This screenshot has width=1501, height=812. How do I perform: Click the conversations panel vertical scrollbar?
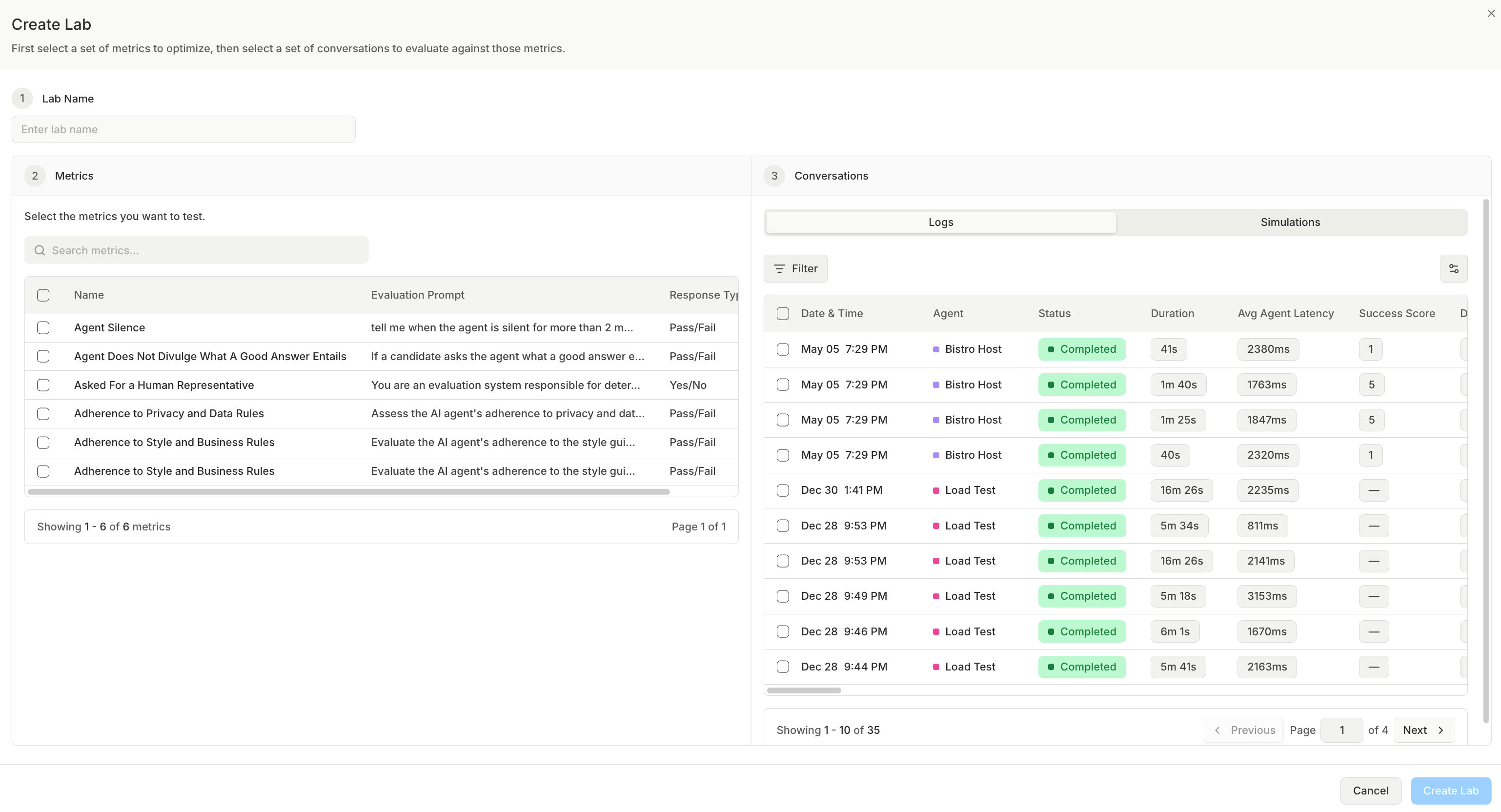1486,460
